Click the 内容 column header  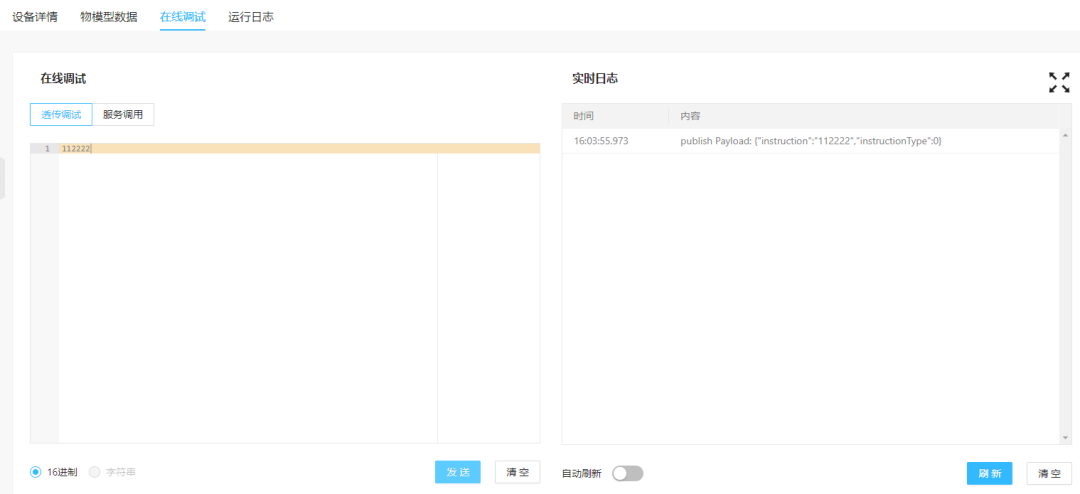click(x=691, y=116)
